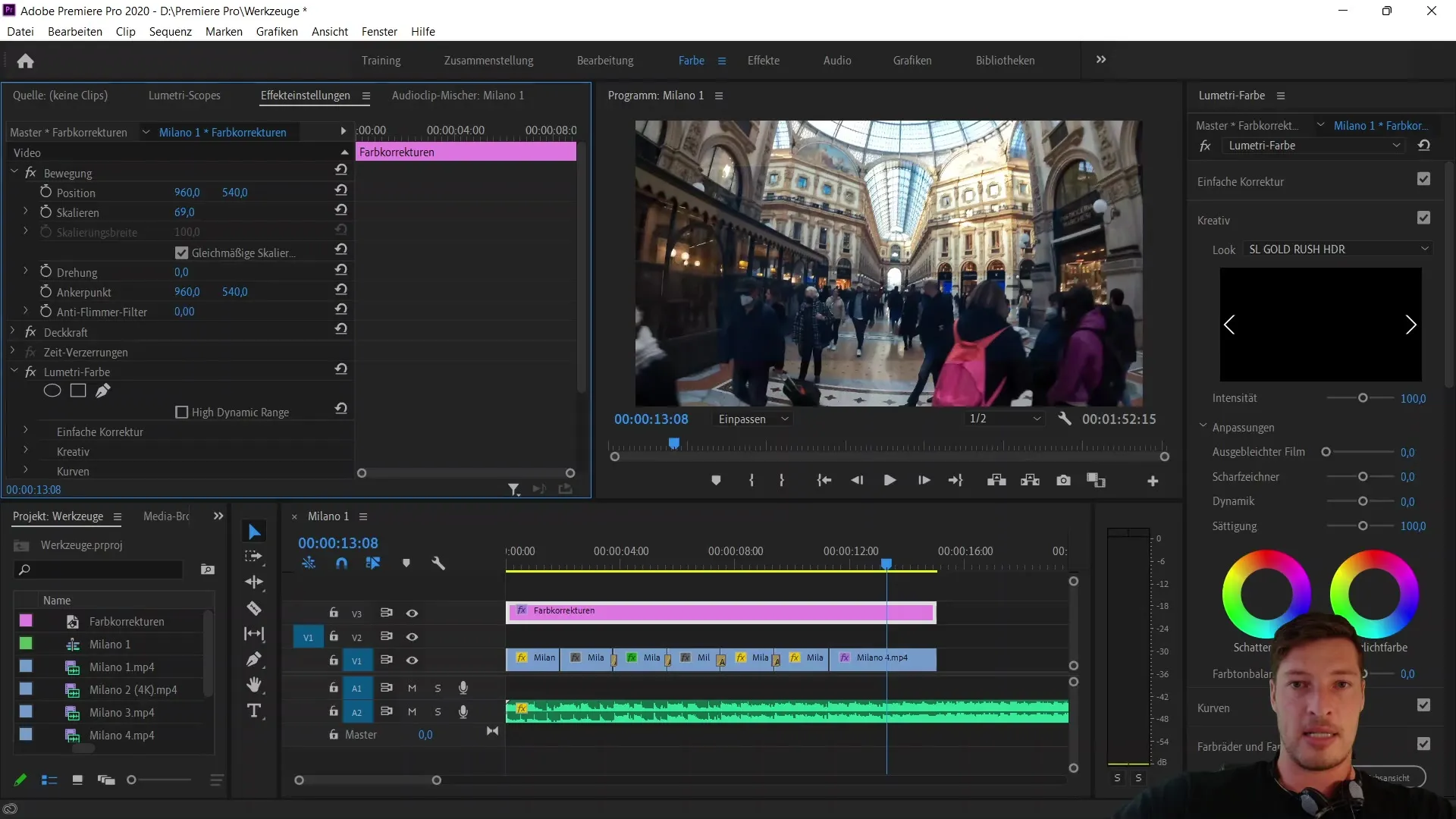Click Export Frame camera icon

pyautogui.click(x=1063, y=480)
